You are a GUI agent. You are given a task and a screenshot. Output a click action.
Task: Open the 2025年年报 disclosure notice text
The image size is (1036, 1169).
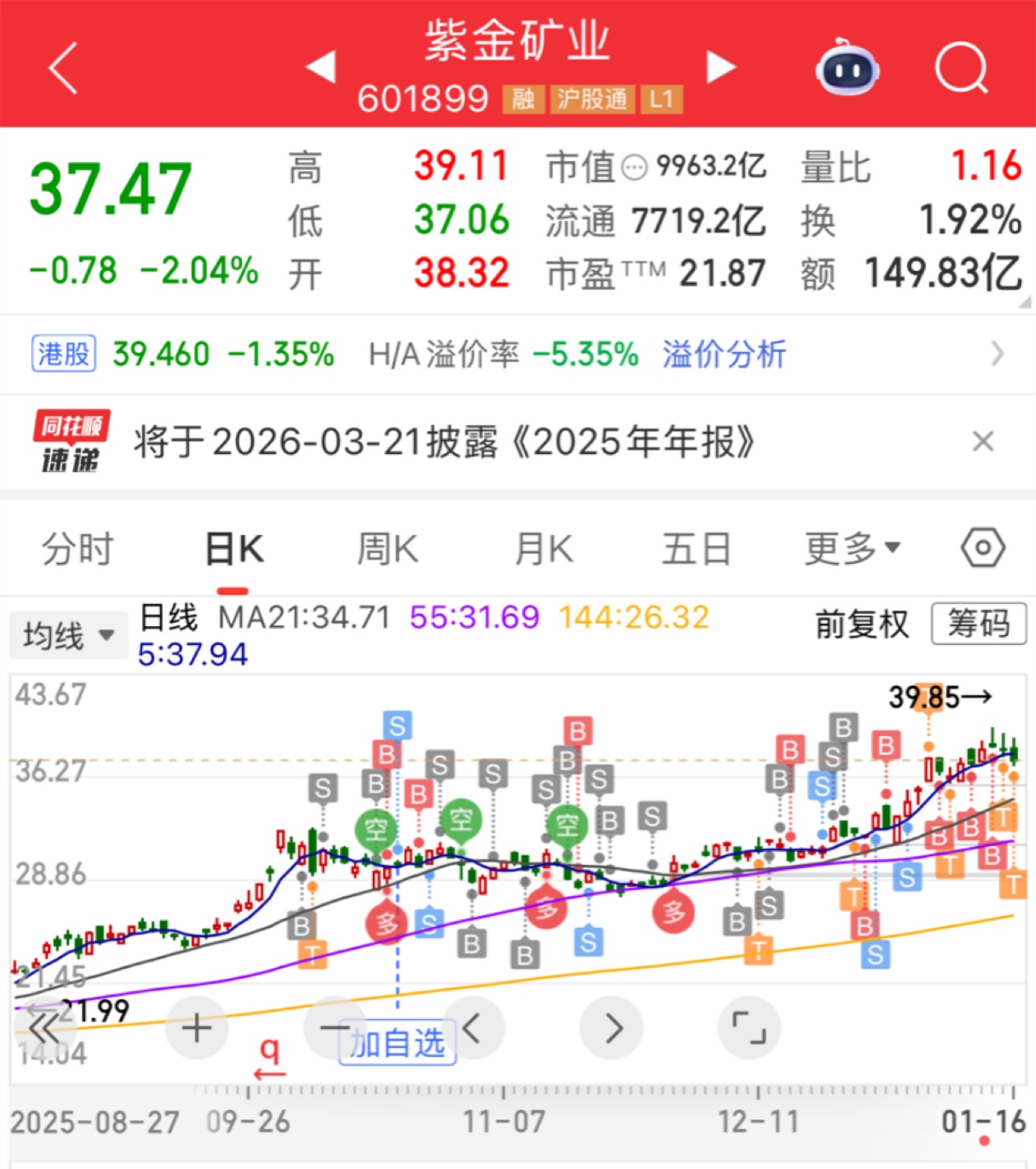coord(445,442)
